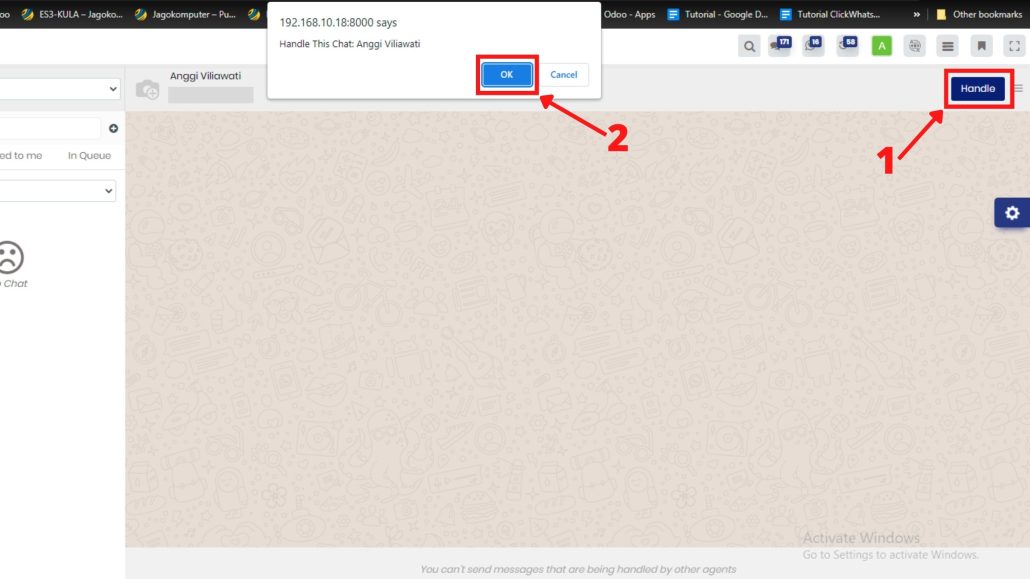The height and width of the screenshot is (579, 1030).
Task: Open the search icon in top toolbar
Action: 749,46
